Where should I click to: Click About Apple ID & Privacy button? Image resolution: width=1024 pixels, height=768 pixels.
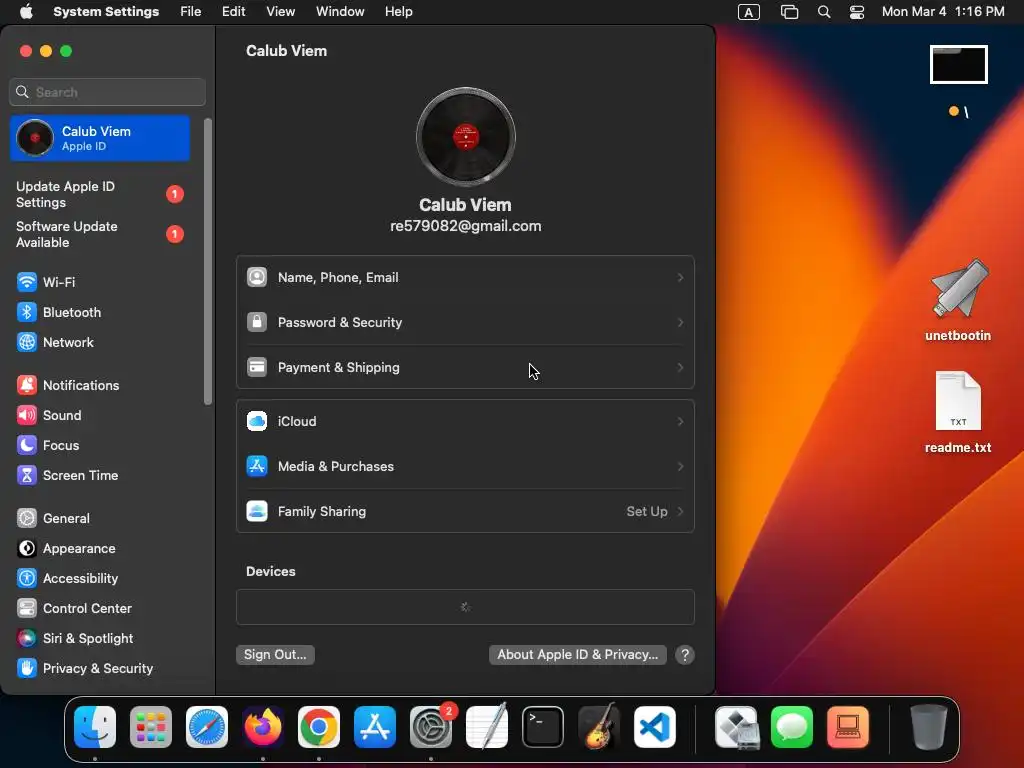pyautogui.click(x=577, y=655)
